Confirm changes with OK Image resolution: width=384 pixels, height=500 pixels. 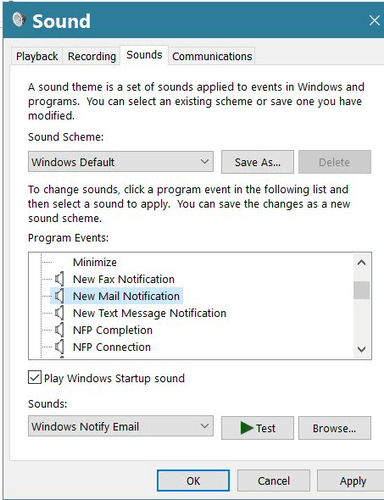coord(193,481)
